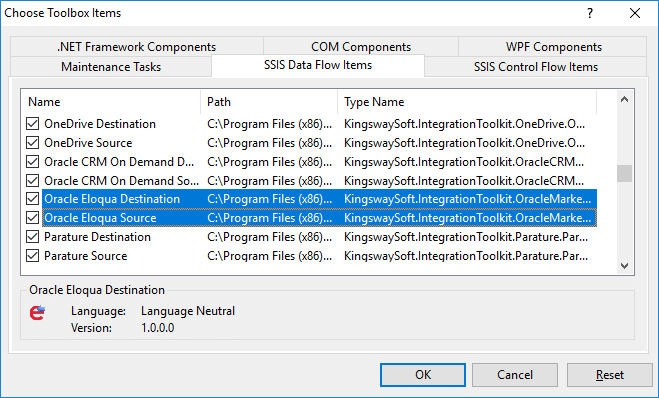Switch to SSIS Control Flow Items tab
The image size is (659, 398).
tap(535, 67)
